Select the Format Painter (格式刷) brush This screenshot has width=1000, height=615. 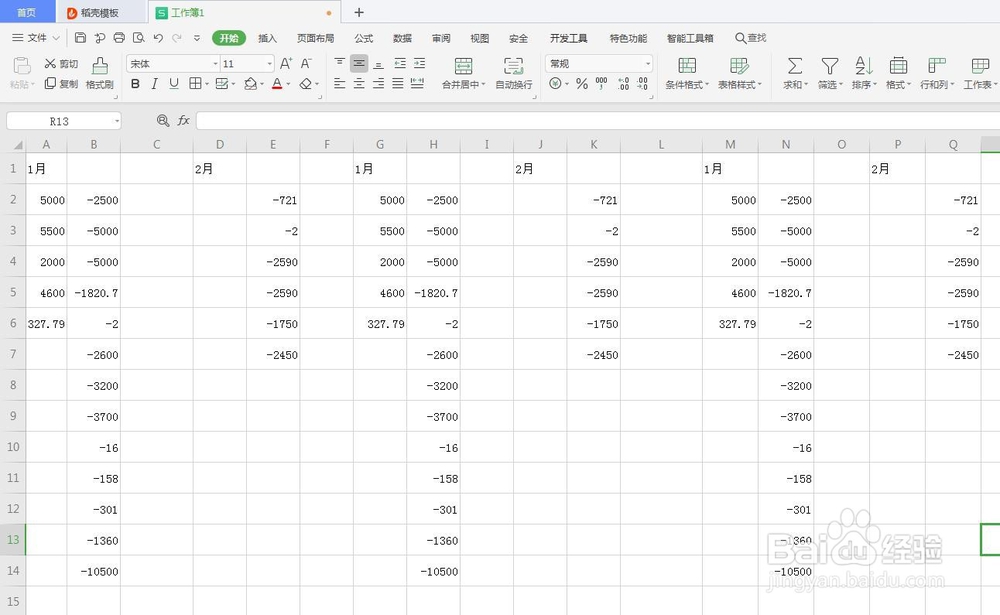point(99,73)
